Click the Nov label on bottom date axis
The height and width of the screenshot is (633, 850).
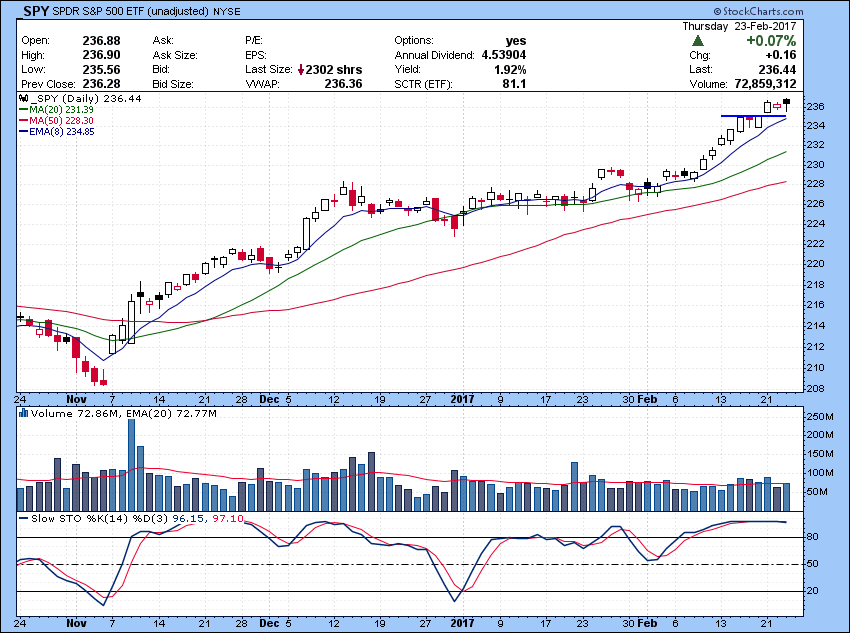(76, 623)
